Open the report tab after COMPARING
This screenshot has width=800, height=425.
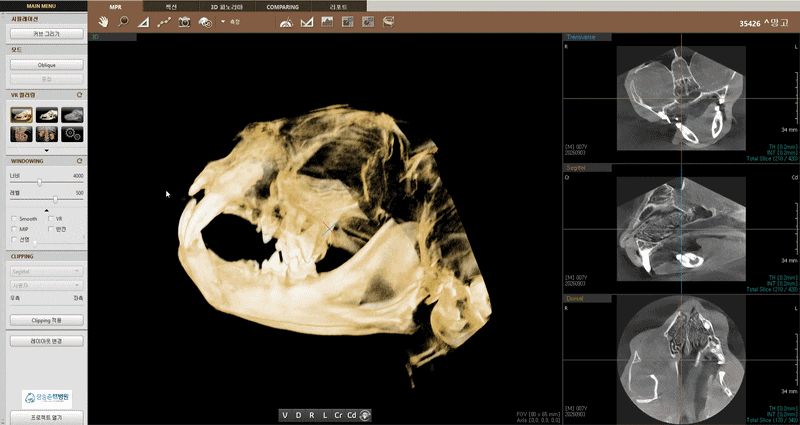click(x=339, y=7)
